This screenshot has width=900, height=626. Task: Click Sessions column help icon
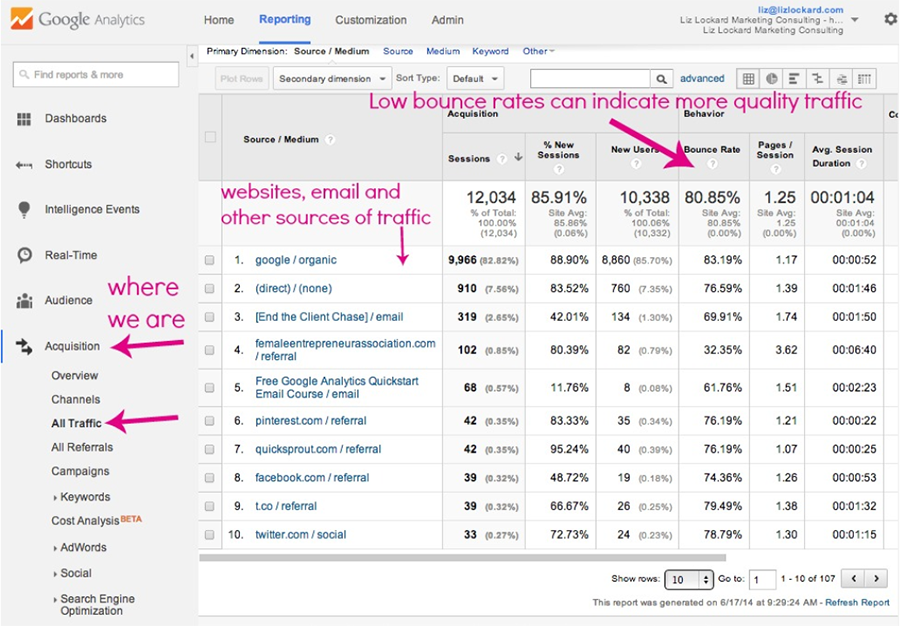(x=502, y=159)
